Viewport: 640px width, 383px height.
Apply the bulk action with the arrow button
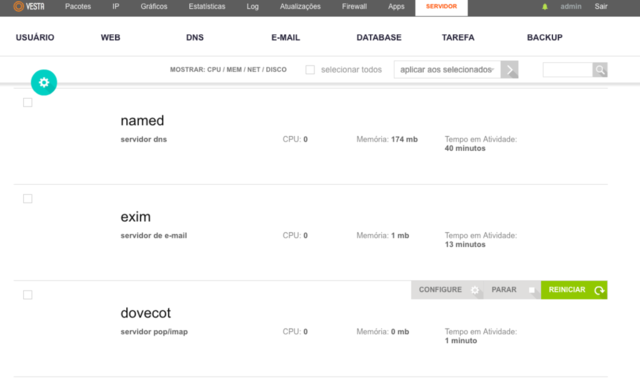509,69
